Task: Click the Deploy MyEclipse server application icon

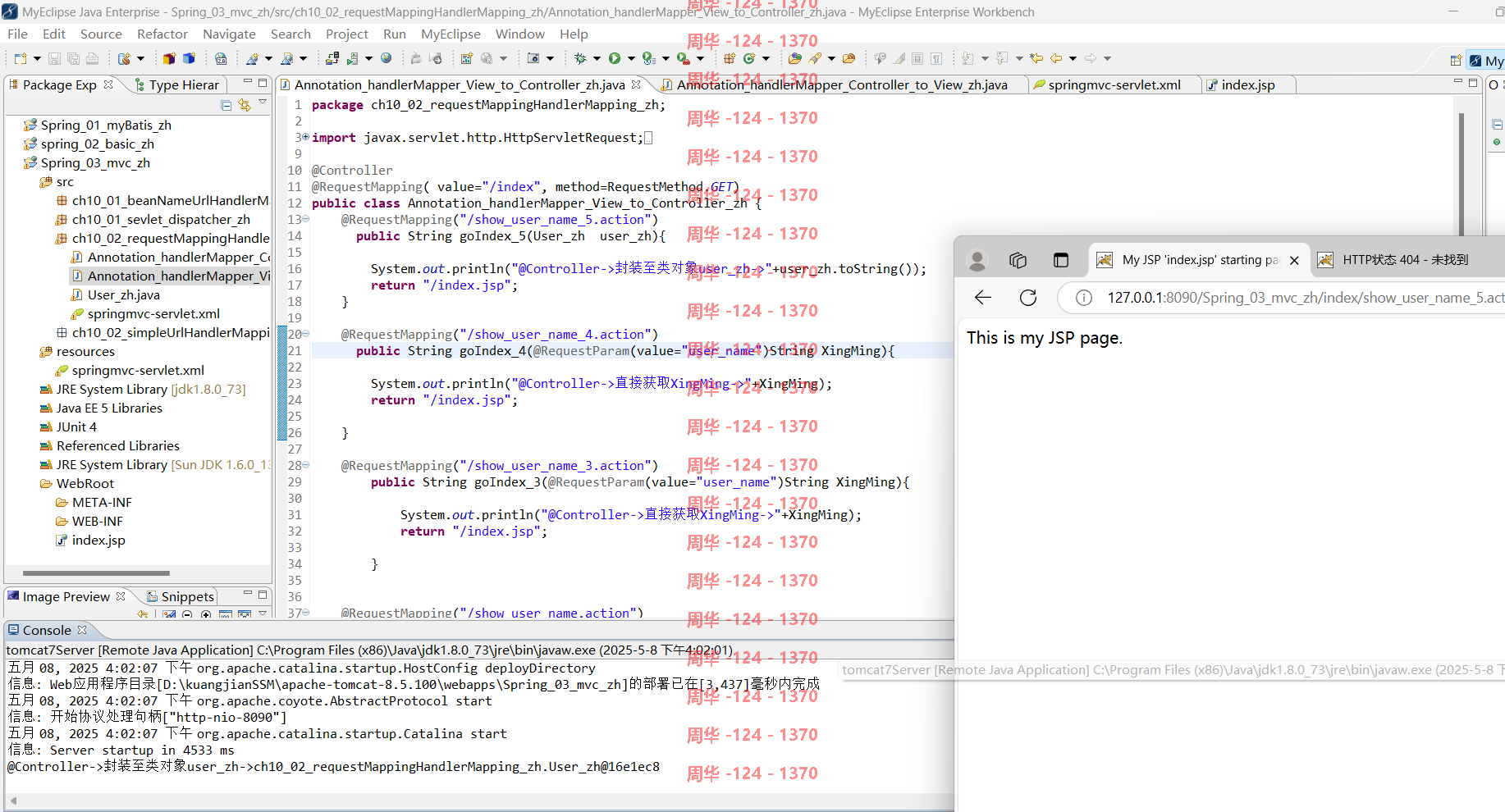Action: (x=332, y=58)
